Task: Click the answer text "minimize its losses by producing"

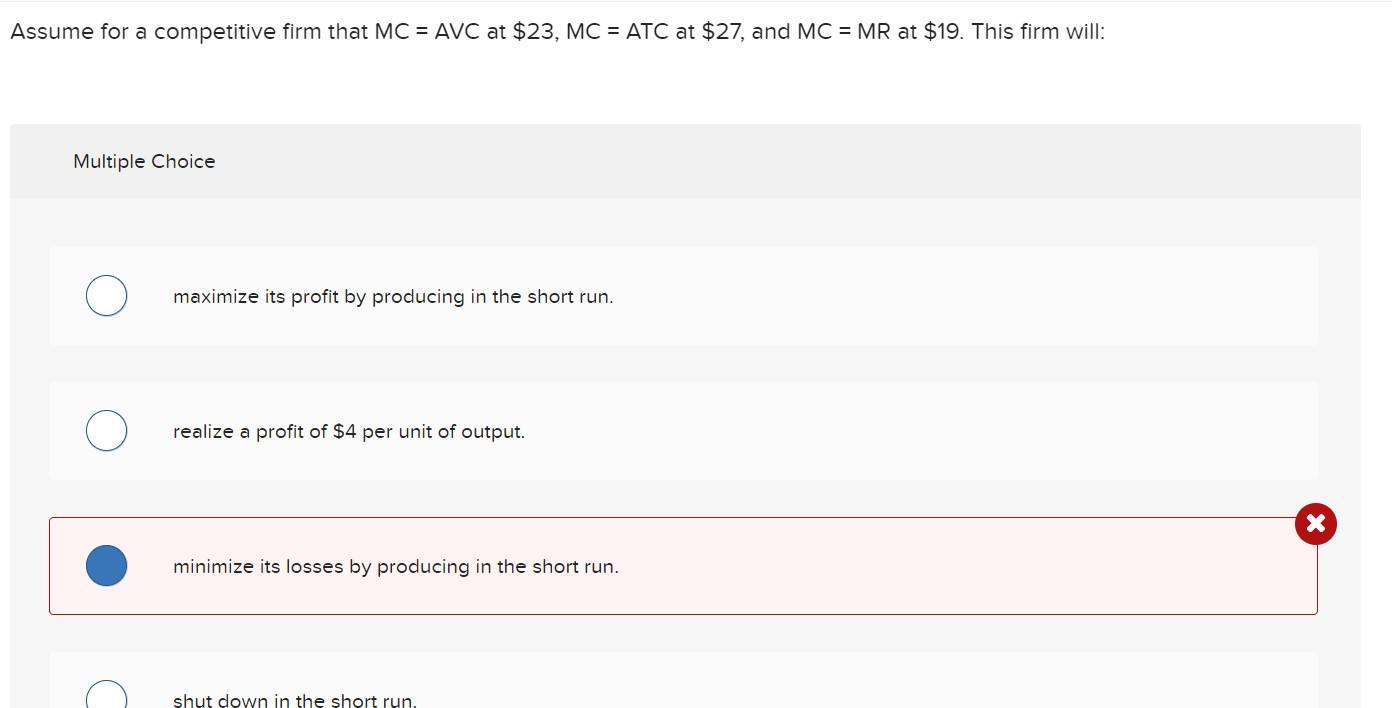Action: coord(396,566)
